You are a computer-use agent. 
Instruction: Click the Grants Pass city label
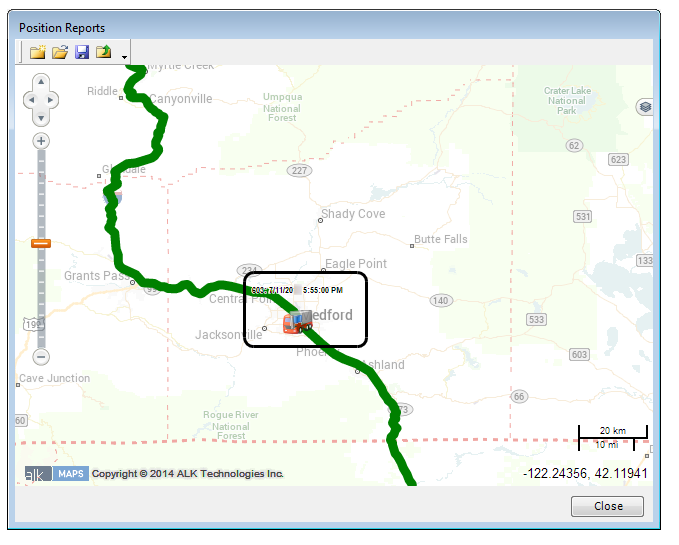click(x=97, y=276)
